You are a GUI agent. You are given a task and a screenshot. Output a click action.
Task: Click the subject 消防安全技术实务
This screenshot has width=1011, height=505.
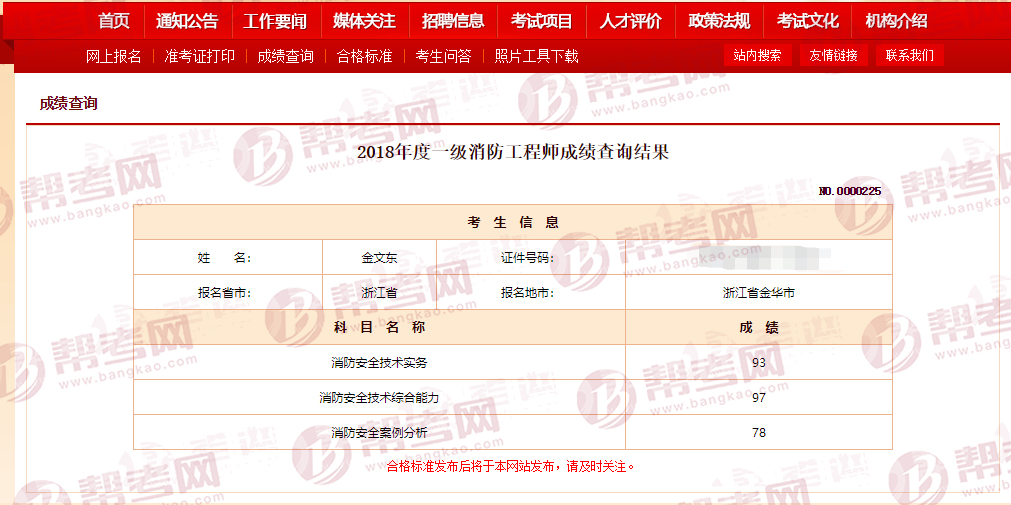pyautogui.click(x=380, y=362)
